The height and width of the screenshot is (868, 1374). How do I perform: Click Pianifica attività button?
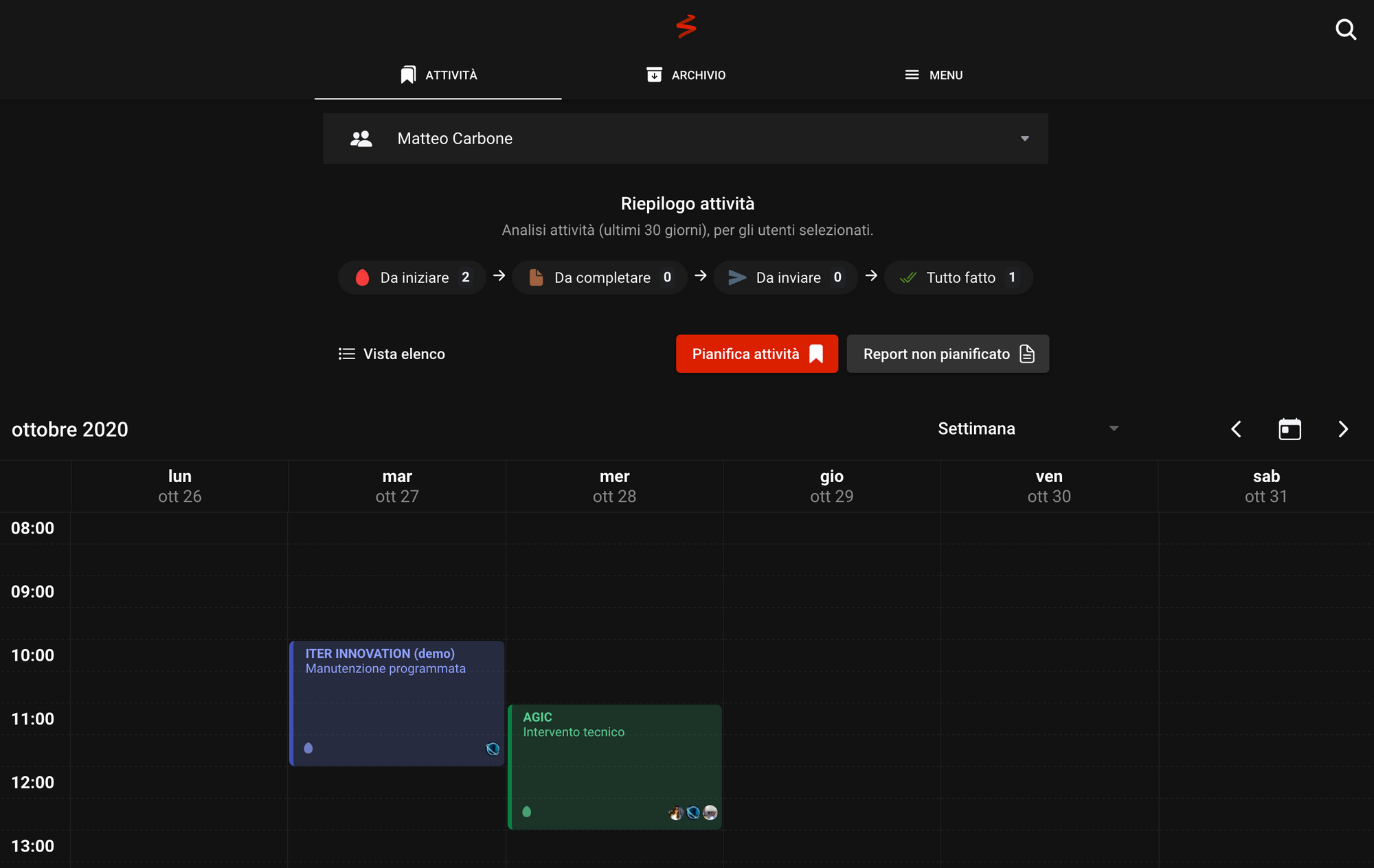coord(756,354)
